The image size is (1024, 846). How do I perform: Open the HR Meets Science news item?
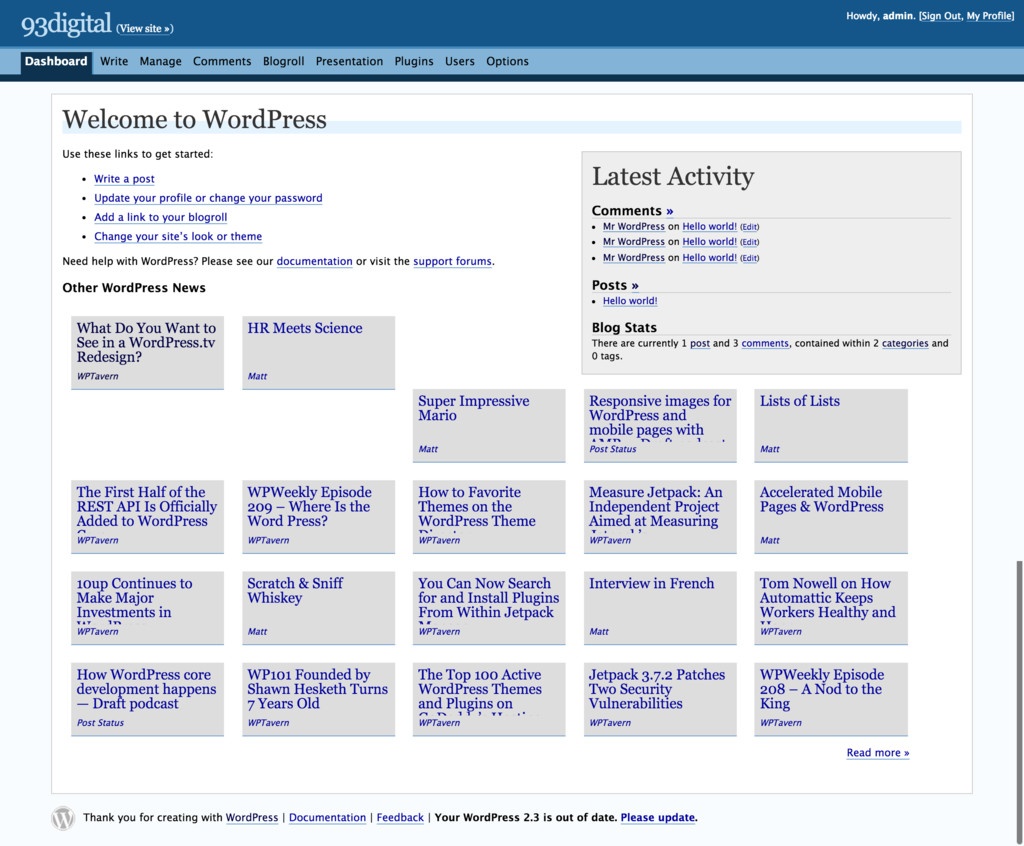[x=305, y=328]
